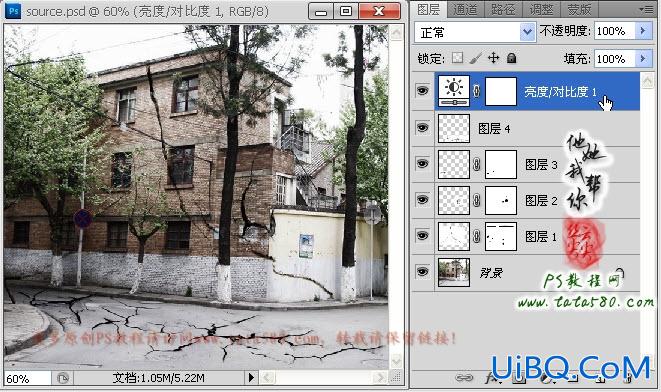The height and width of the screenshot is (392, 661).
Task: Open status bar info flyout arrow
Action: tap(251, 377)
